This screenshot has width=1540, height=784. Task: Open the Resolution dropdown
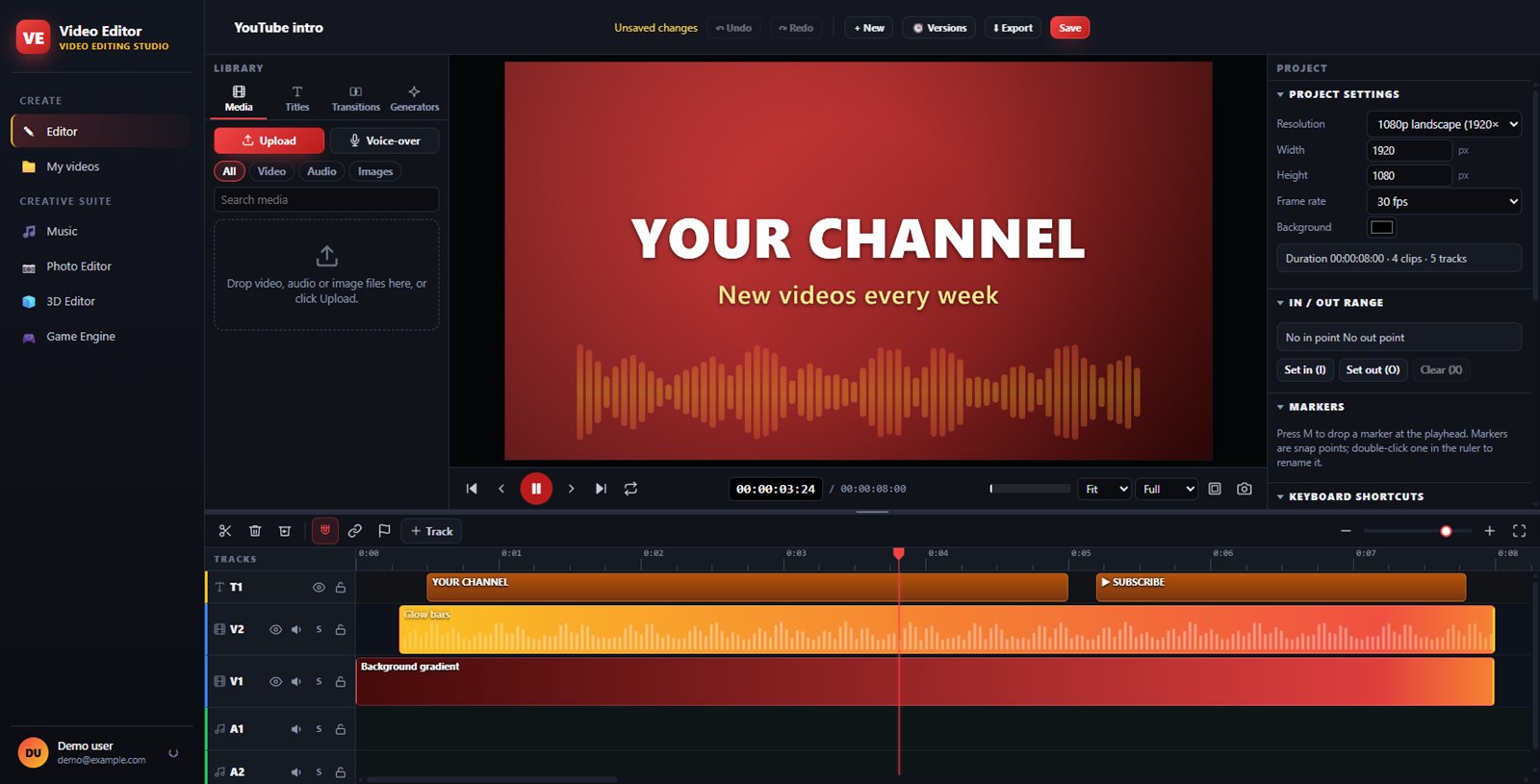(x=1444, y=124)
